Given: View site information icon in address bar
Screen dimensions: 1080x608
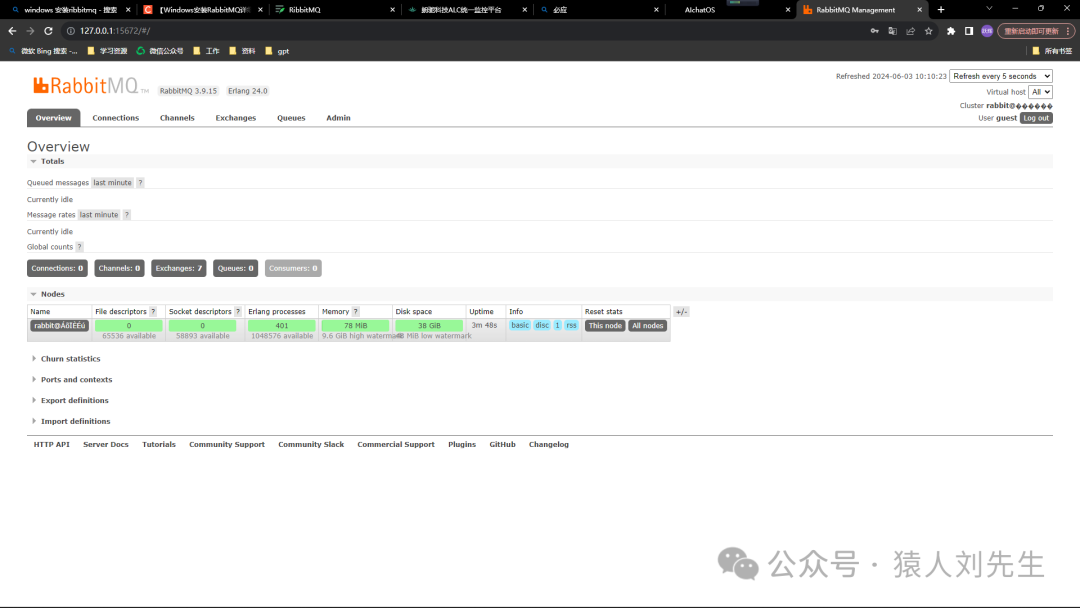Looking at the screenshot, I should tap(70, 31).
